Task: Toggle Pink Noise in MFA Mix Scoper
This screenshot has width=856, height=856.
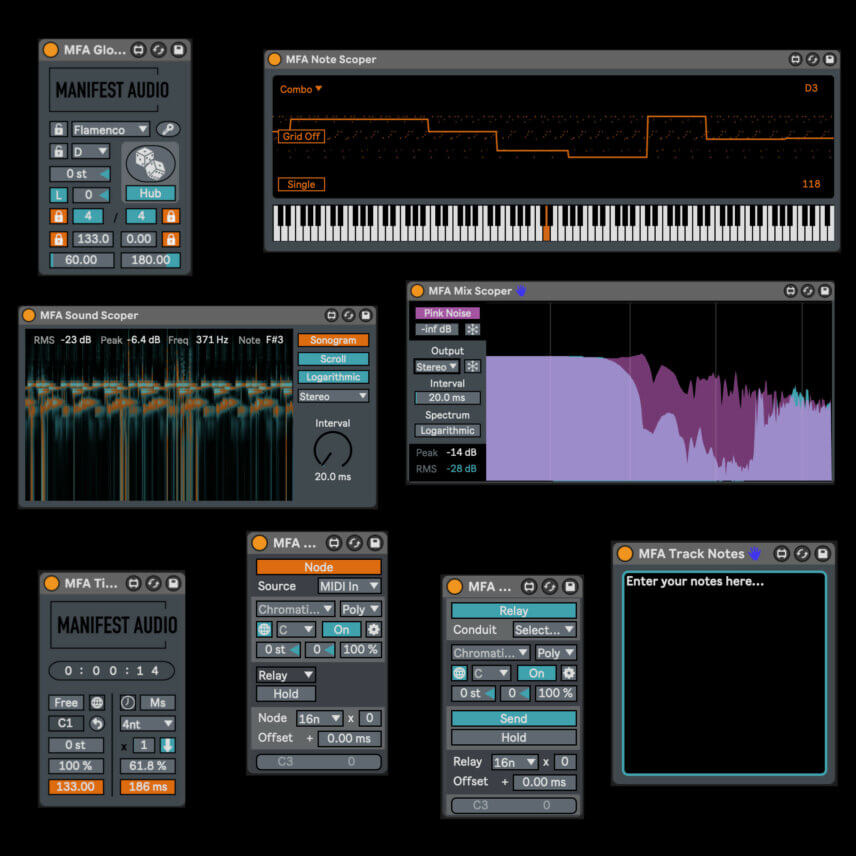Action: pos(447,313)
